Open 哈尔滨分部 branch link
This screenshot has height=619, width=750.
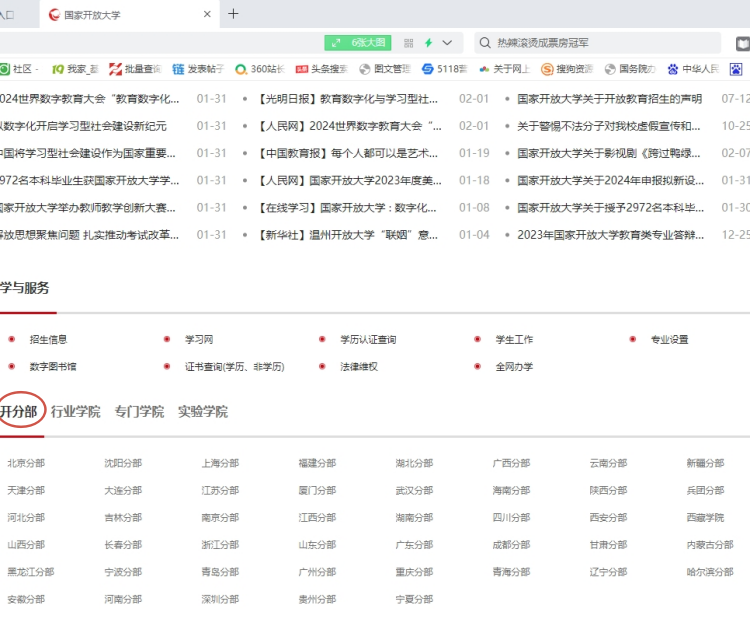coord(711,572)
